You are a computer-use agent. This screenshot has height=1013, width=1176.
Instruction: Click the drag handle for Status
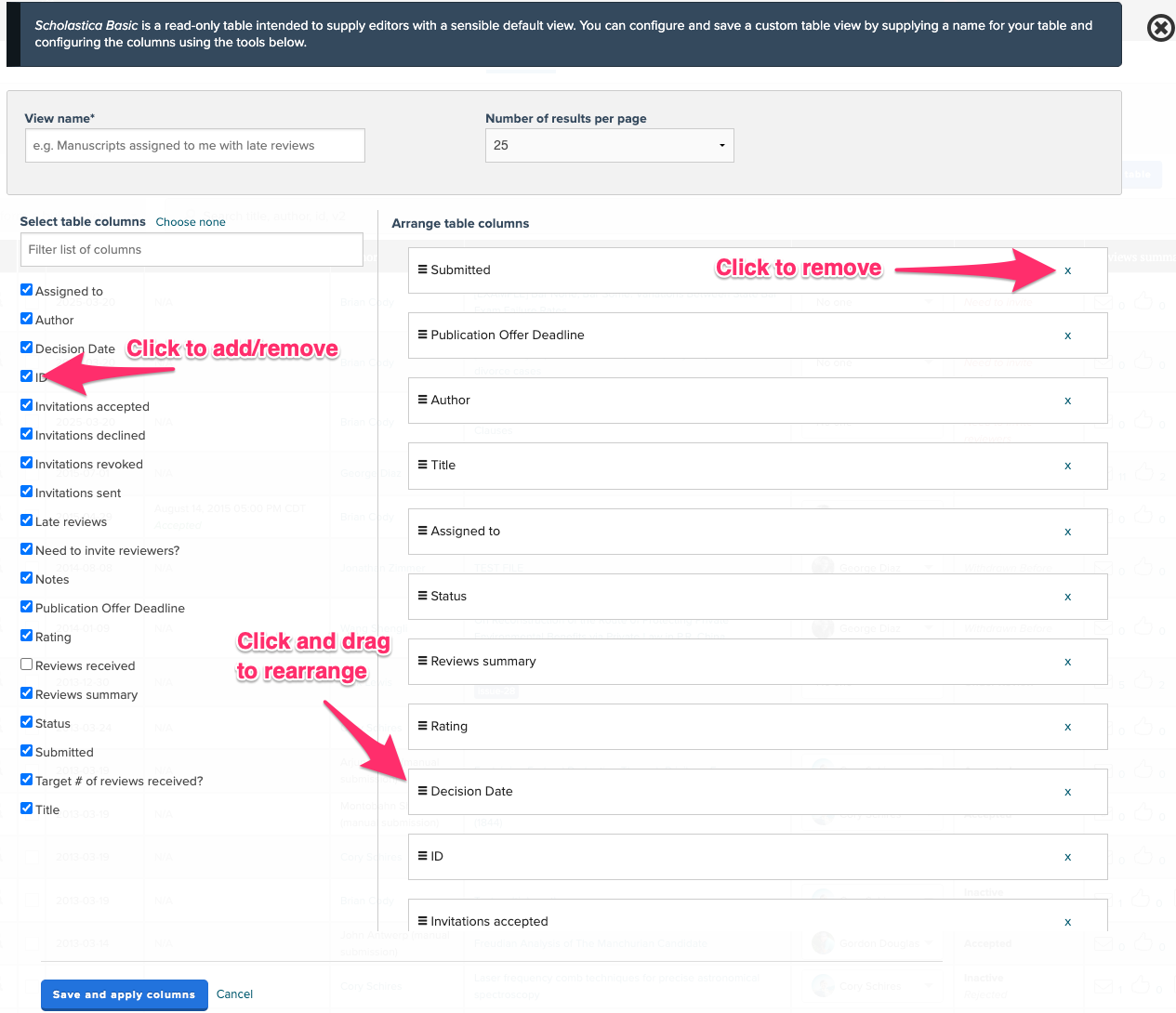click(x=422, y=596)
